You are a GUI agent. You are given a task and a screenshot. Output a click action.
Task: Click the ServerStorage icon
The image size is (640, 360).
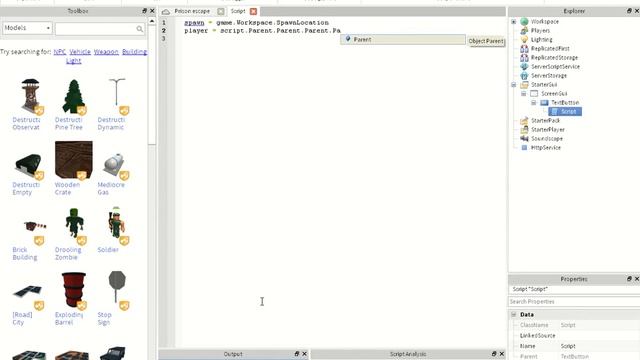pos(524,76)
